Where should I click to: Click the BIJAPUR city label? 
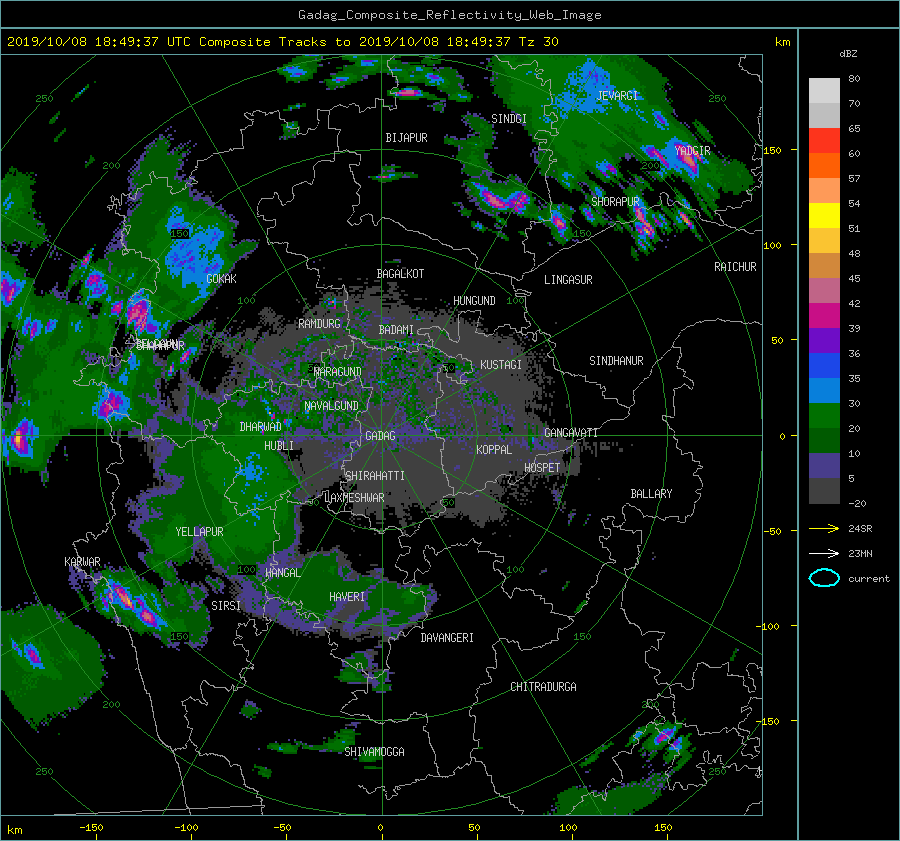[406, 138]
